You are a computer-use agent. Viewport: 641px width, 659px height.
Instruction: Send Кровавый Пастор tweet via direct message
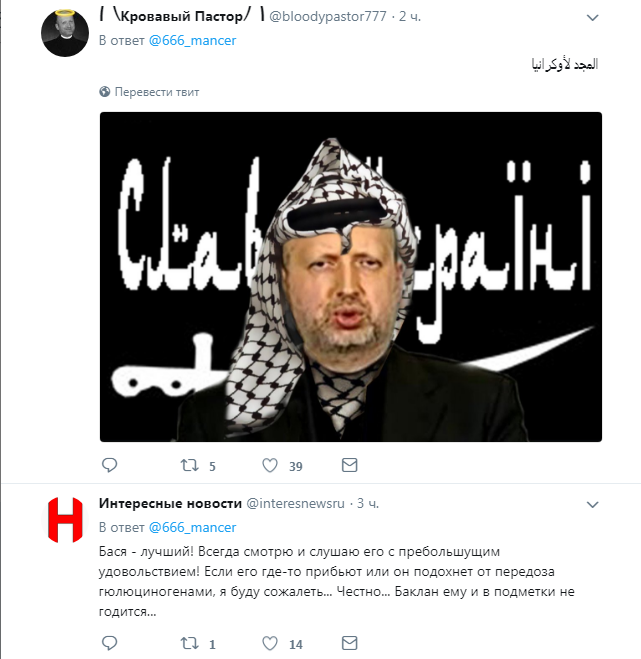(349, 465)
